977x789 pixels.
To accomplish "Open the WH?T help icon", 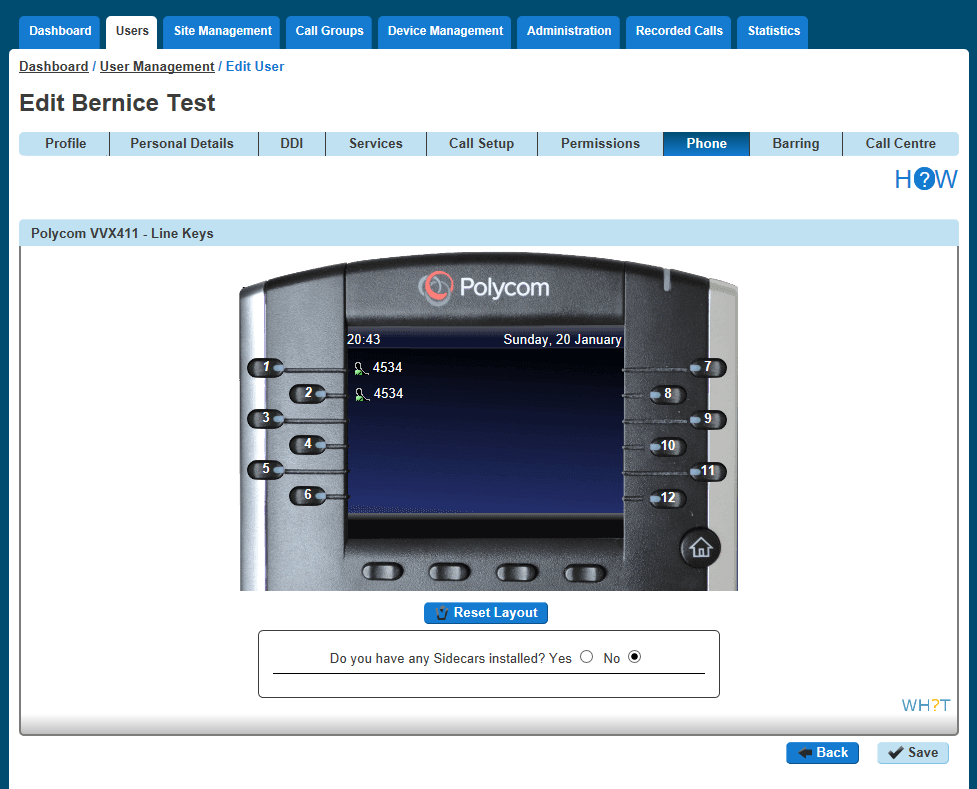I will 926,705.
